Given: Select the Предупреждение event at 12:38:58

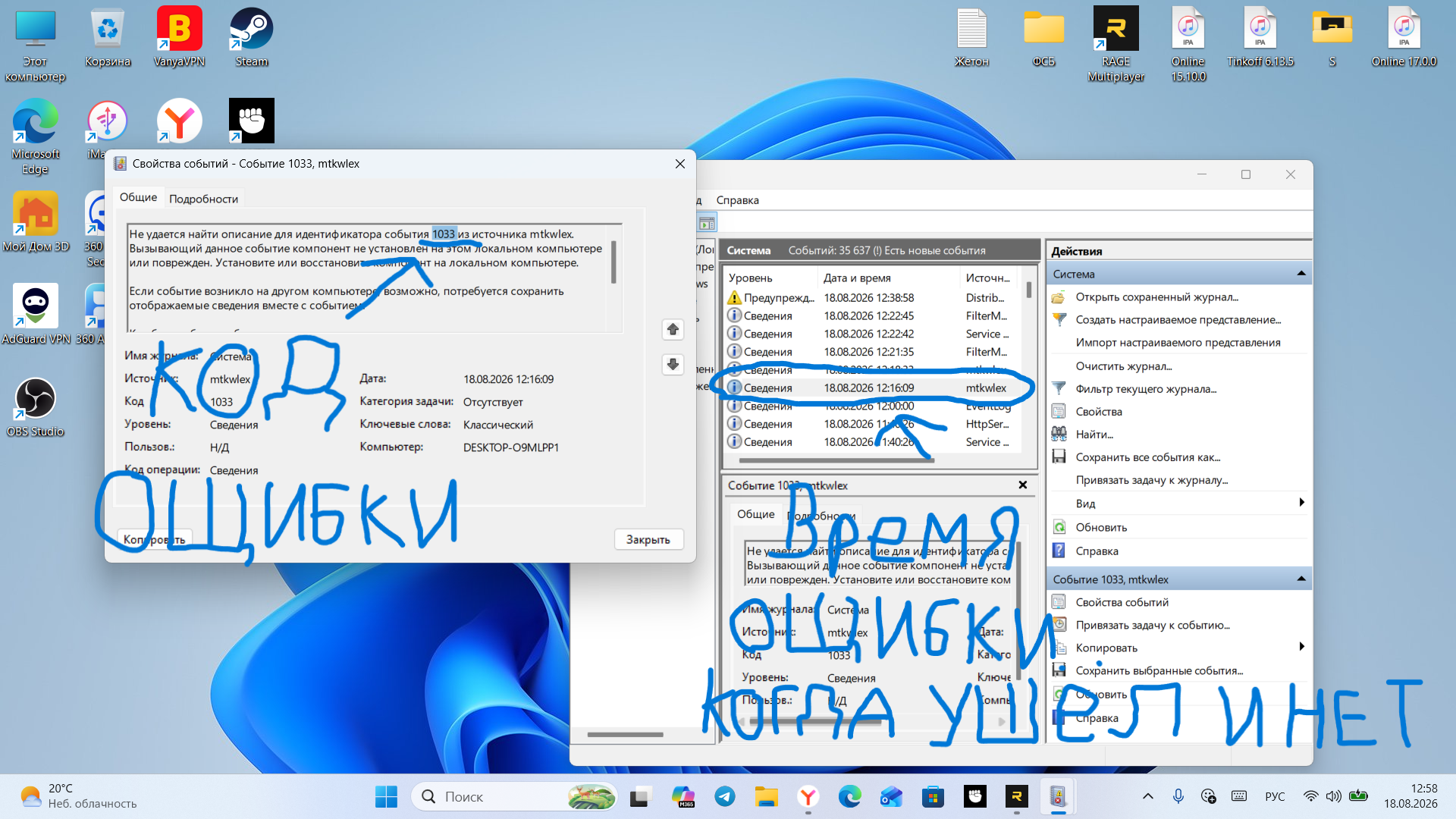Looking at the screenshot, I should click(x=872, y=297).
